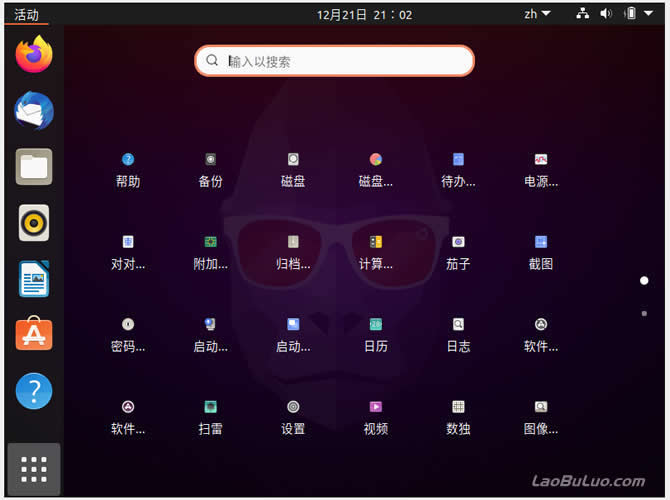Focus the 输入以搜索 search field
Screen dimensions: 670x500
[335, 61]
